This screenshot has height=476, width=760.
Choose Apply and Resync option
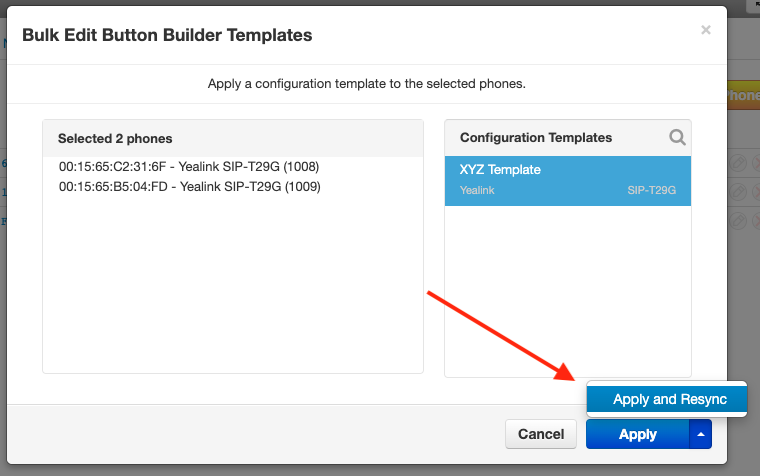[x=667, y=399]
